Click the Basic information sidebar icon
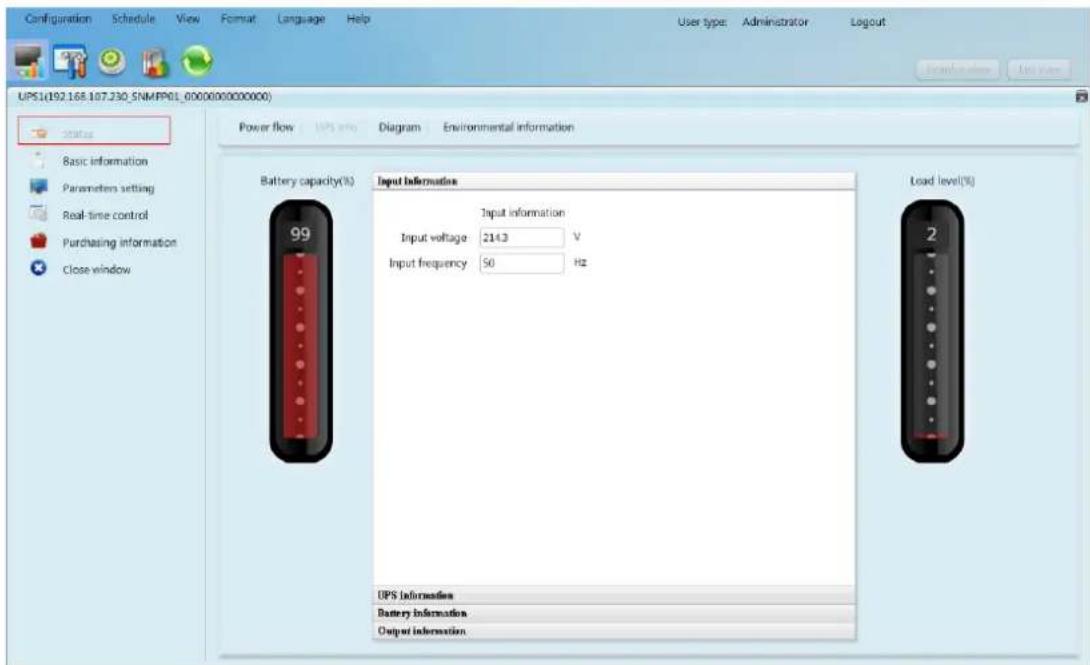 [x=38, y=160]
